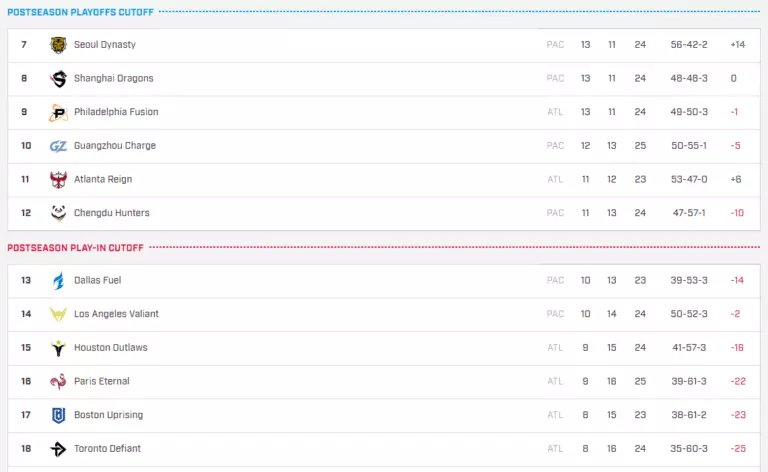768x472 pixels.
Task: Select the Toronto Defiant team name
Action: (x=107, y=448)
